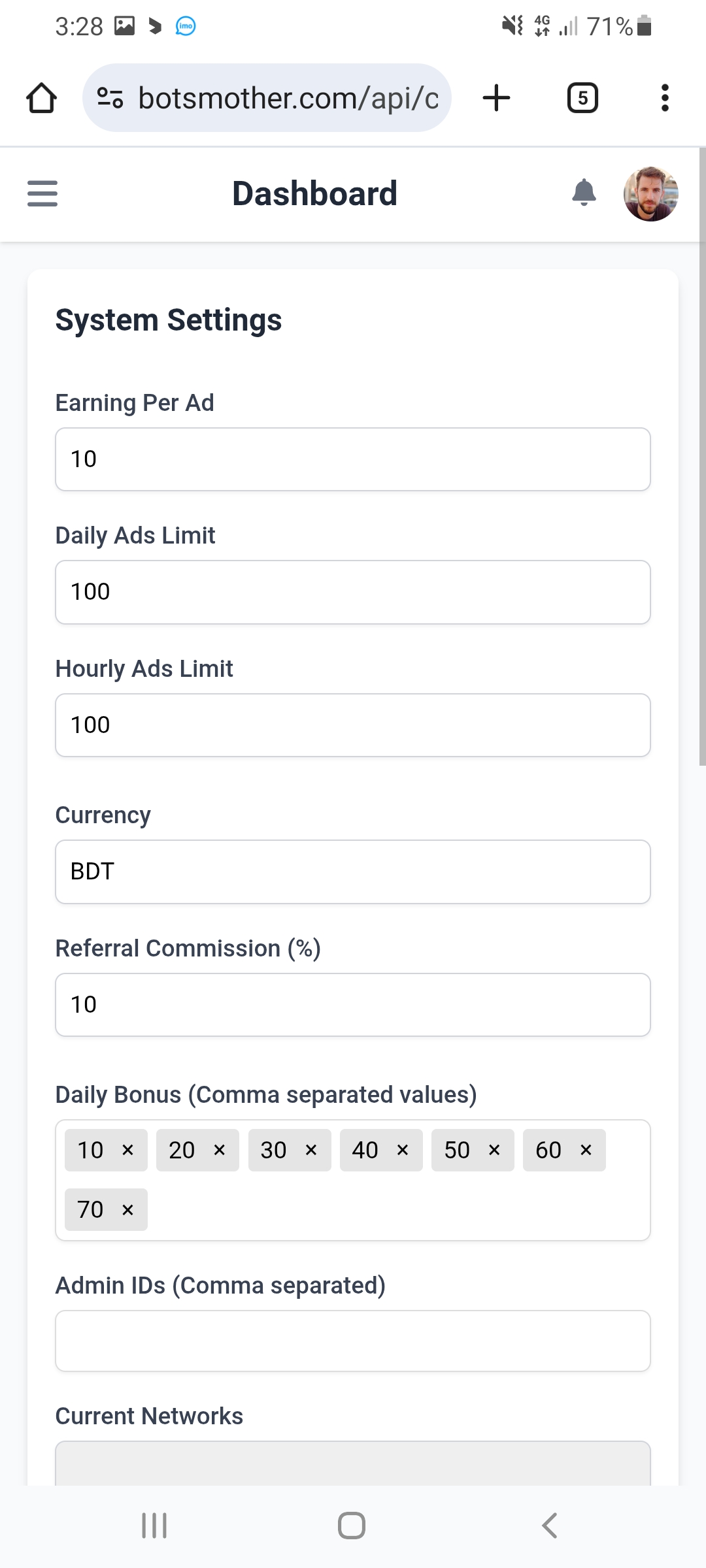Screen dimensions: 706x1568
Task: Focus the Earning Per Ad field
Action: click(353, 459)
